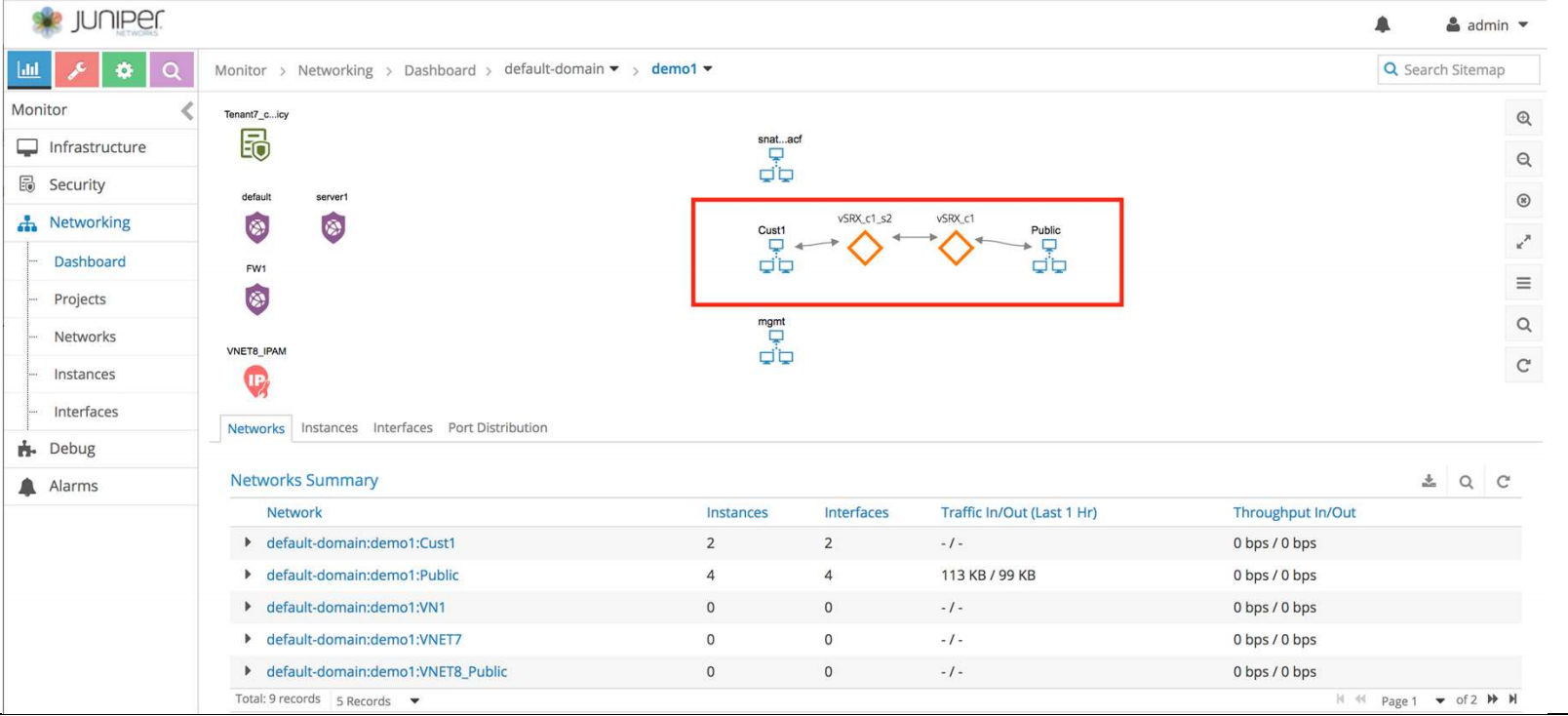Switch to the Instances tab

[x=329, y=427]
